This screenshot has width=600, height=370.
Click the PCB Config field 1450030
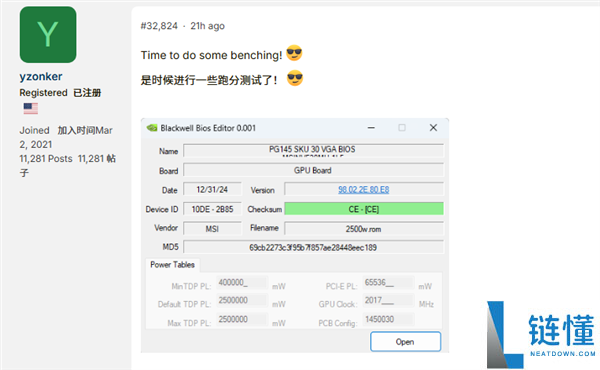tap(388, 319)
